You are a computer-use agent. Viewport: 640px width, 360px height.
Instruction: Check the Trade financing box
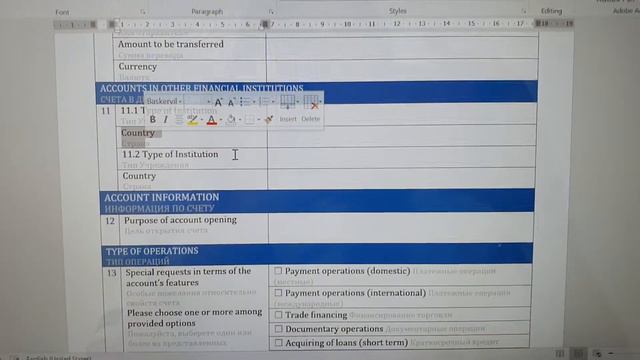click(278, 315)
